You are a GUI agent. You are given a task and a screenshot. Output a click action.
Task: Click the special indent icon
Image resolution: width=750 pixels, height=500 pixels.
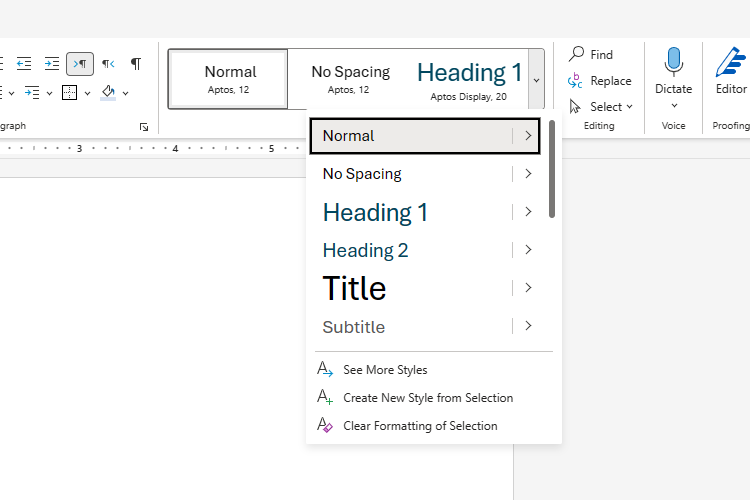[x=32, y=92]
